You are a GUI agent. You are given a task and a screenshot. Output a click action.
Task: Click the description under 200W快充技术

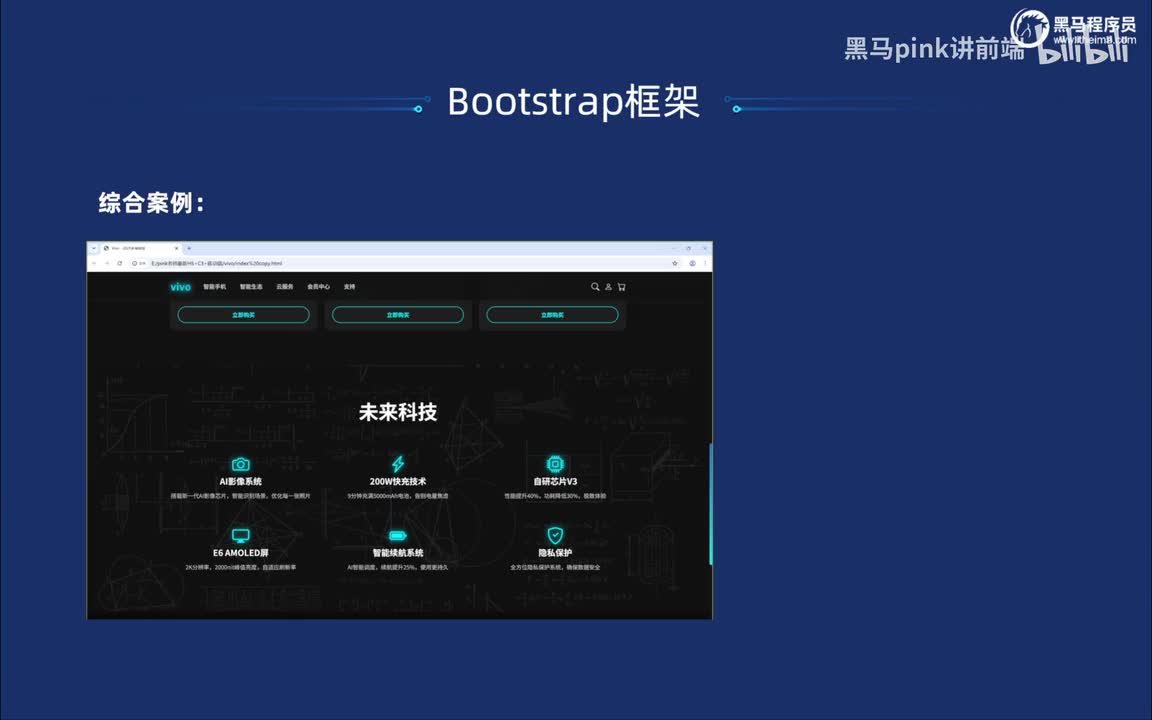coord(397,496)
